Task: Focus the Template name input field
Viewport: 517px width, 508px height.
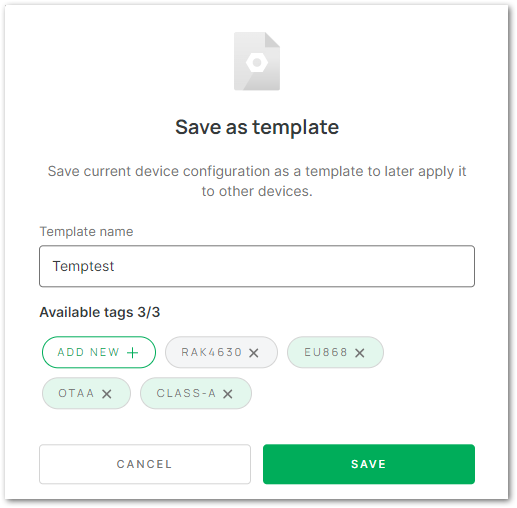Action: coord(257,266)
